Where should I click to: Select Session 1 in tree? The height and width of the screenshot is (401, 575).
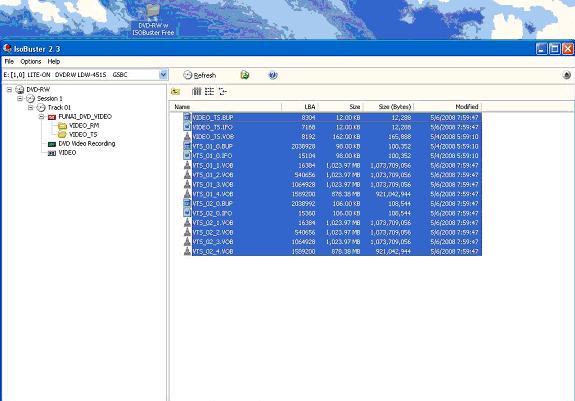pyautogui.click(x=50, y=98)
